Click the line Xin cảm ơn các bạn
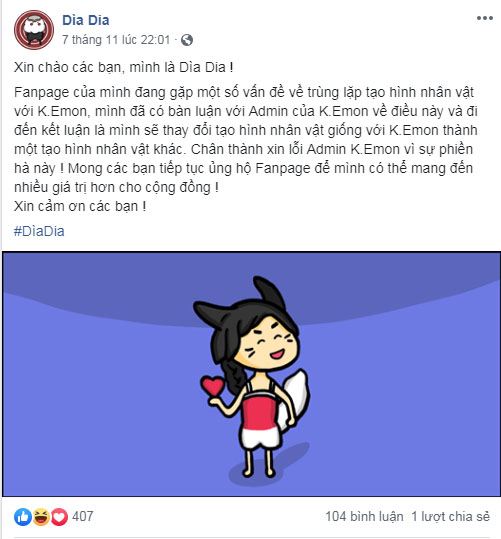Viewport: 501px width, 539px height. (x=80, y=206)
